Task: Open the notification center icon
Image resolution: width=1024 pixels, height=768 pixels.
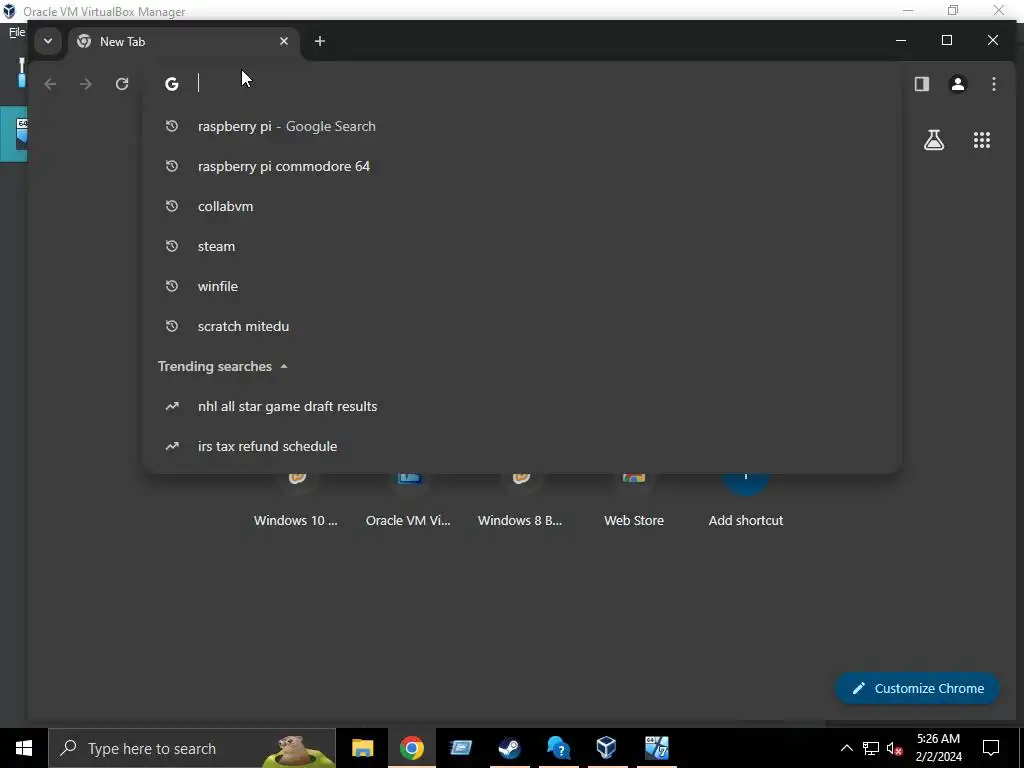Action: coord(991,748)
